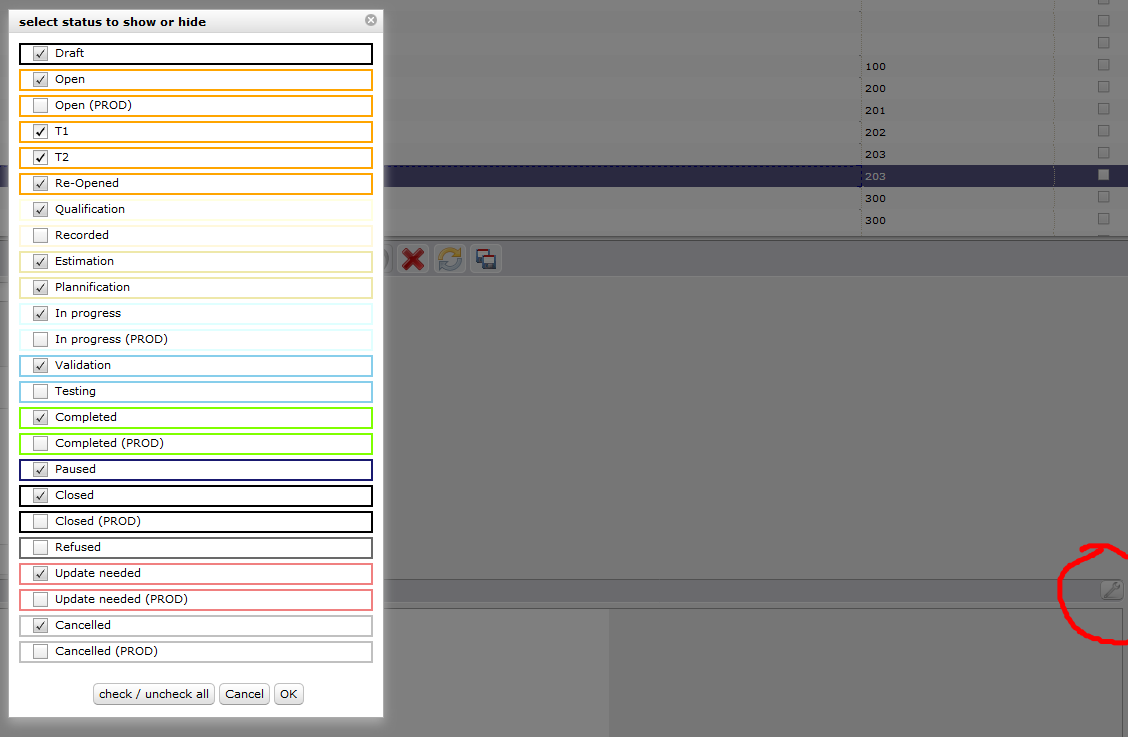The image size is (1128, 737).
Task: Close the status dialog with X icon
Action: click(x=371, y=20)
